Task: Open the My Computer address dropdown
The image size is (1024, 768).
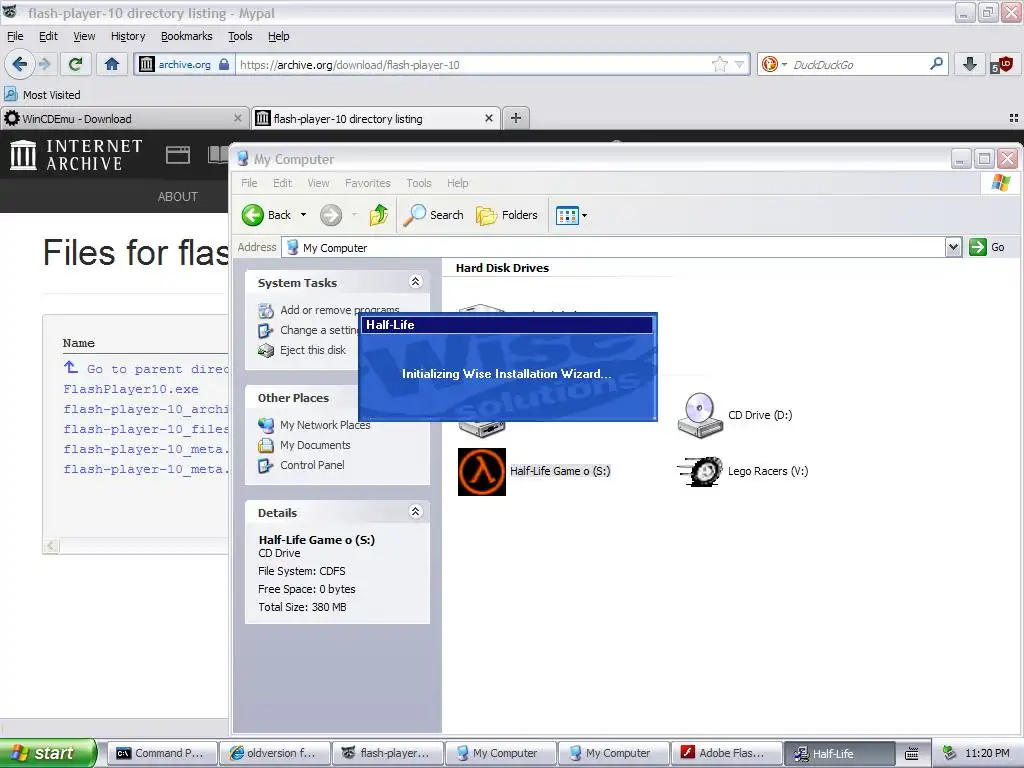Action: (953, 247)
